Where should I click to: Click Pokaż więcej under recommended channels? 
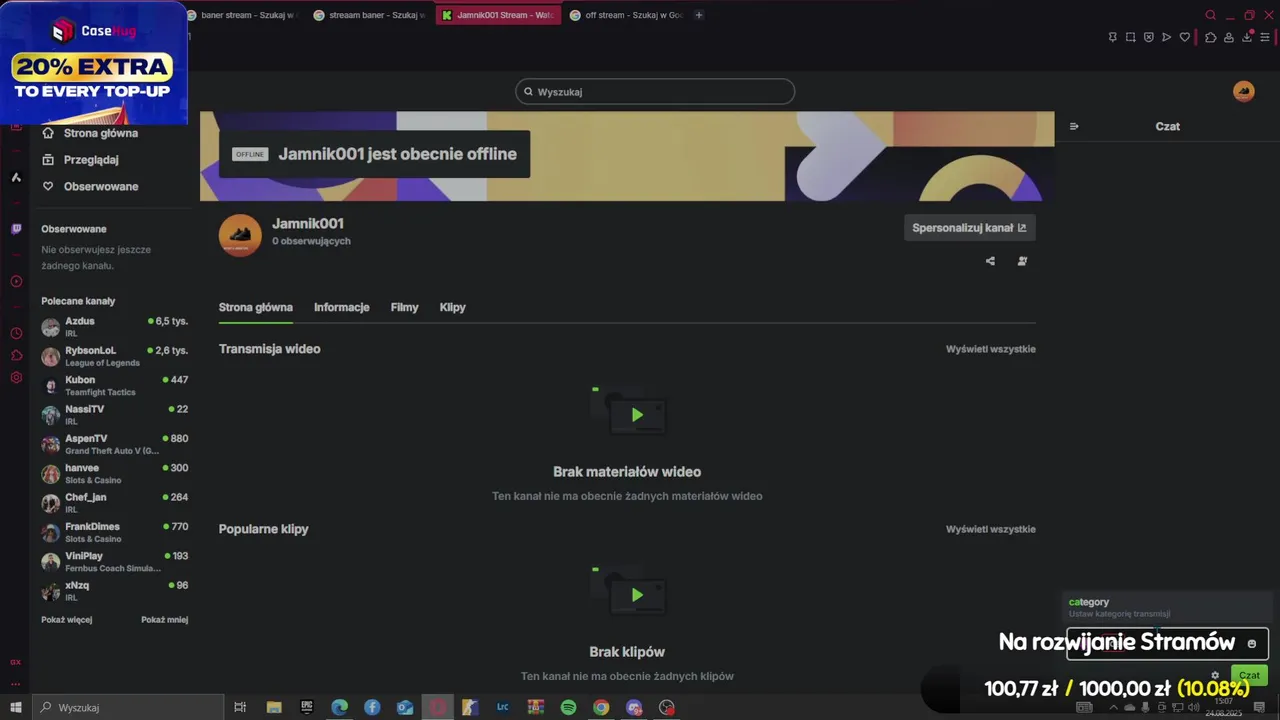click(66, 620)
